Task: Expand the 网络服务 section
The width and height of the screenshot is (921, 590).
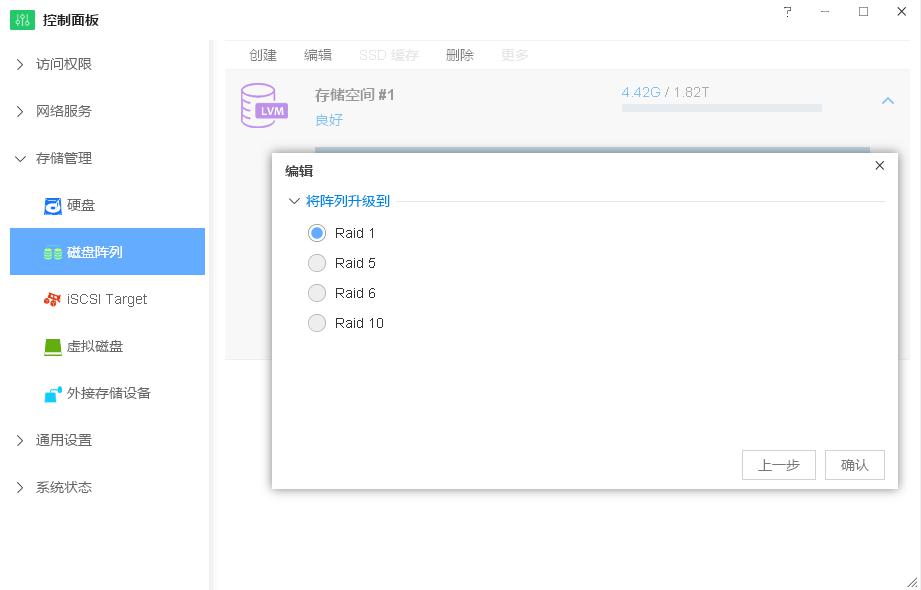Action: coord(20,112)
